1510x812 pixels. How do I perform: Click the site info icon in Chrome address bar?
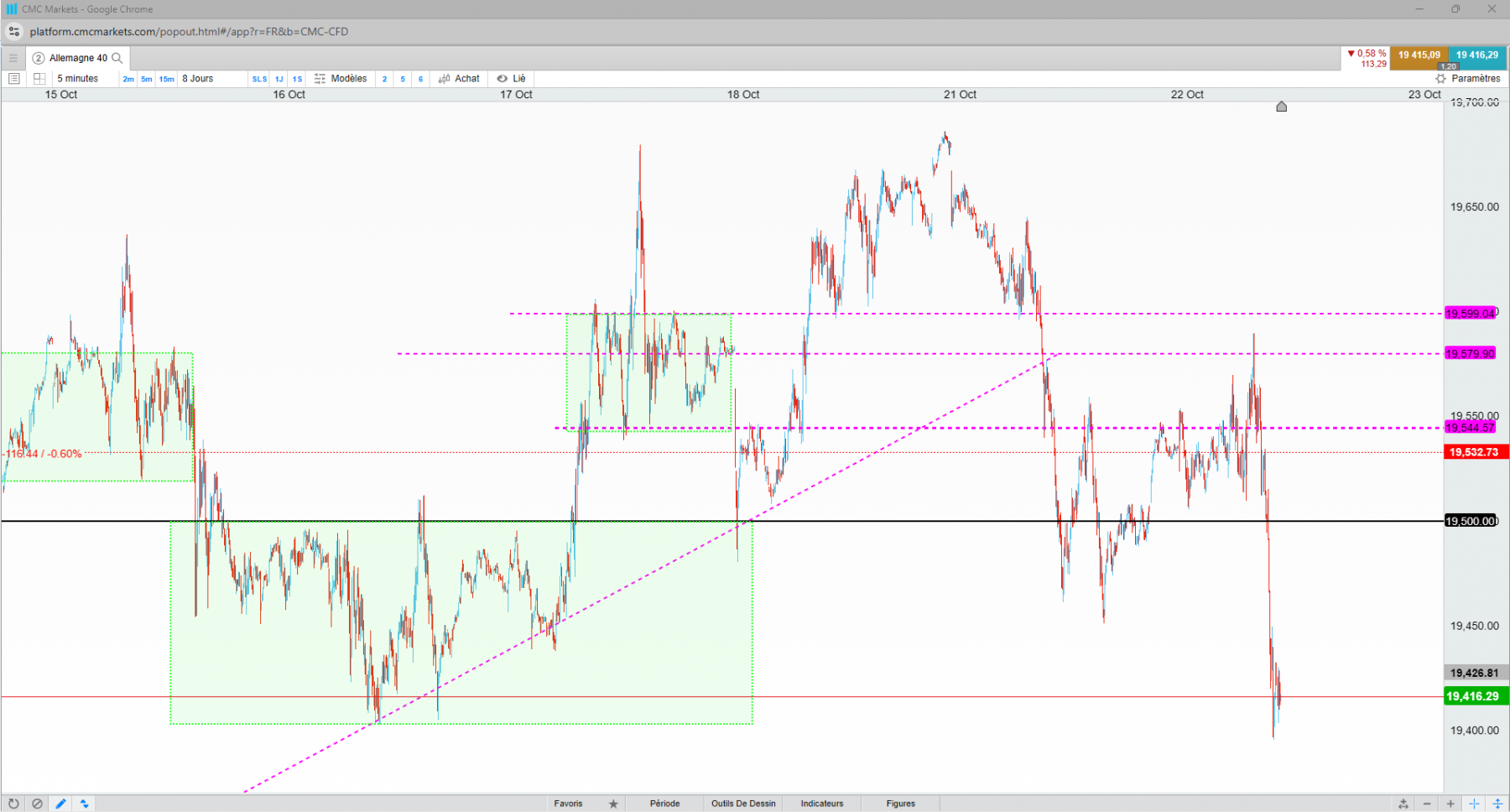pos(14,32)
